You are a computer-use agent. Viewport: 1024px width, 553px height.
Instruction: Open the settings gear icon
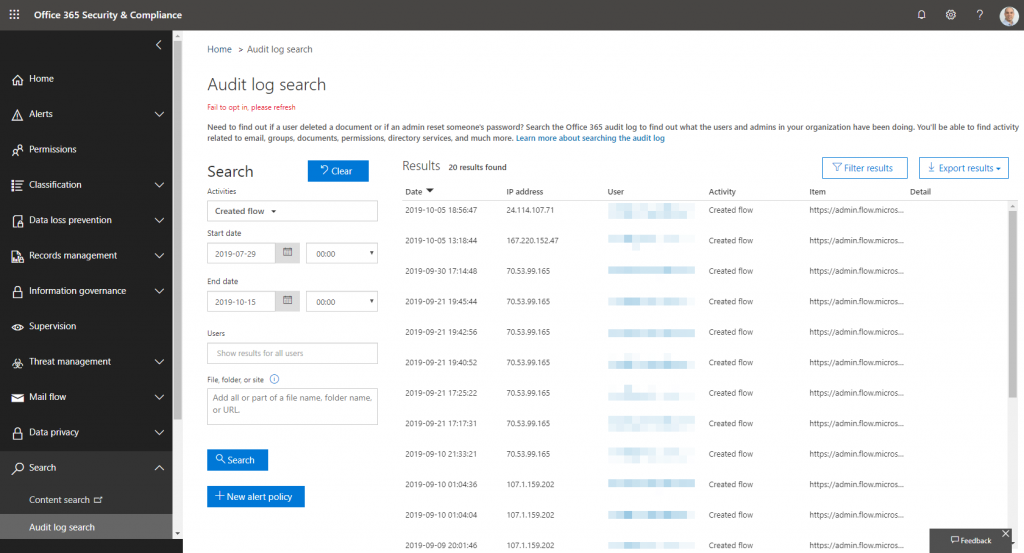tap(950, 14)
